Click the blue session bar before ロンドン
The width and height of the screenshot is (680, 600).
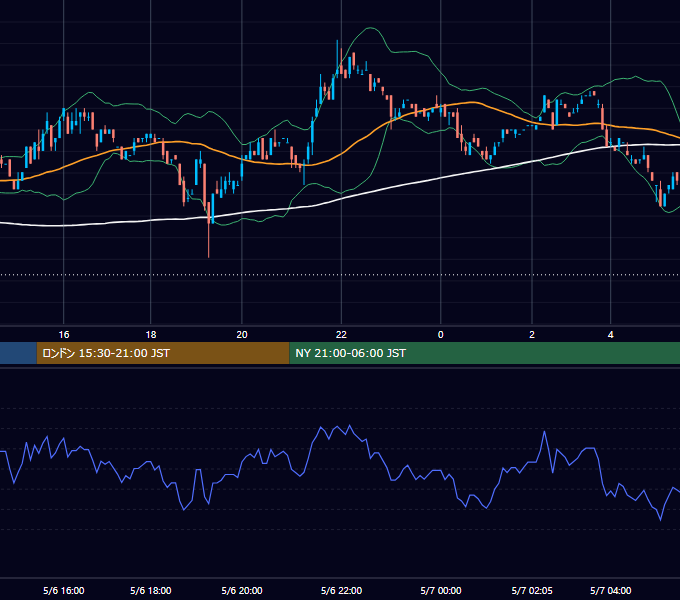(x=18, y=353)
